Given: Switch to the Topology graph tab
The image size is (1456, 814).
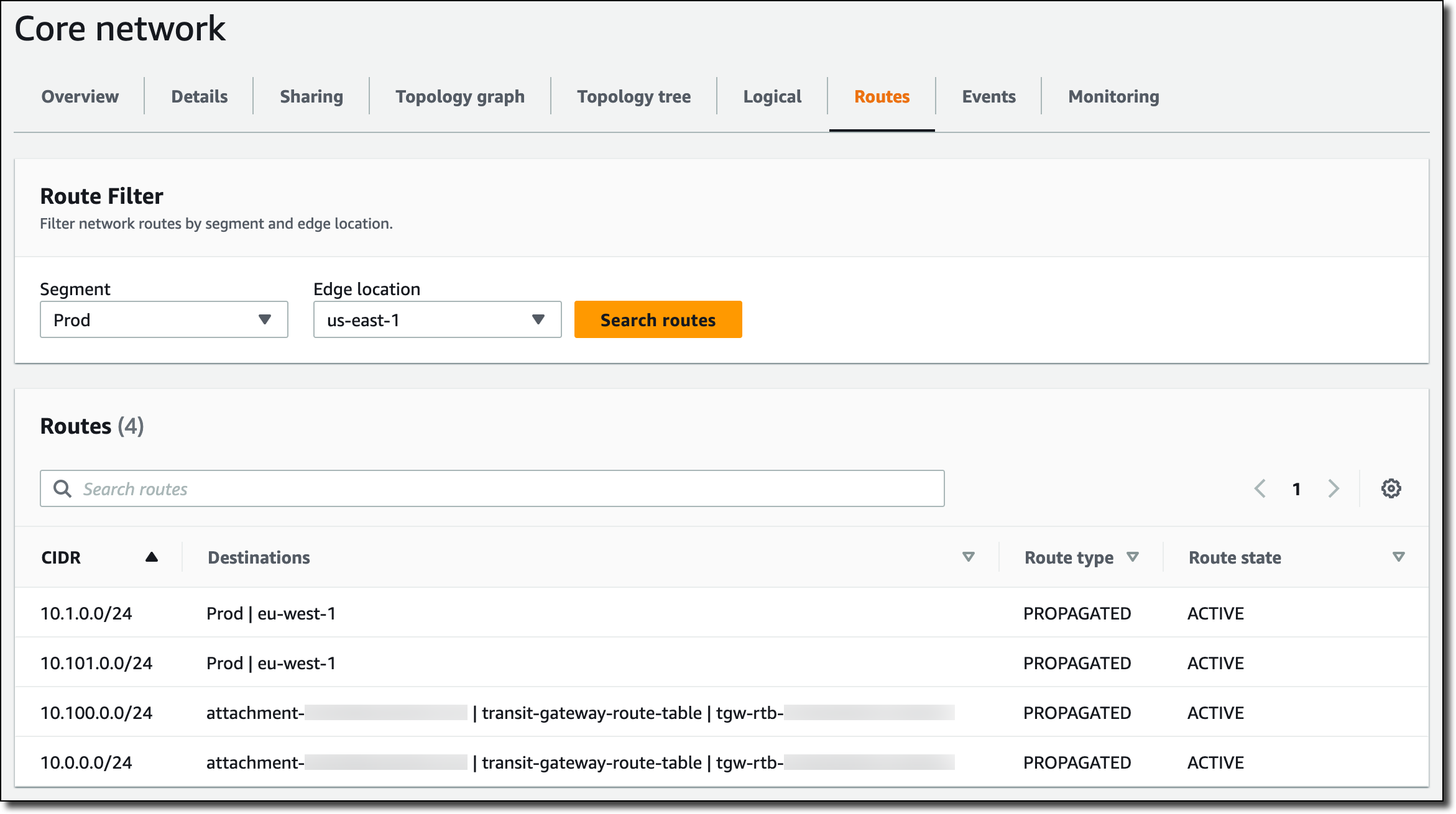Looking at the screenshot, I should [460, 96].
